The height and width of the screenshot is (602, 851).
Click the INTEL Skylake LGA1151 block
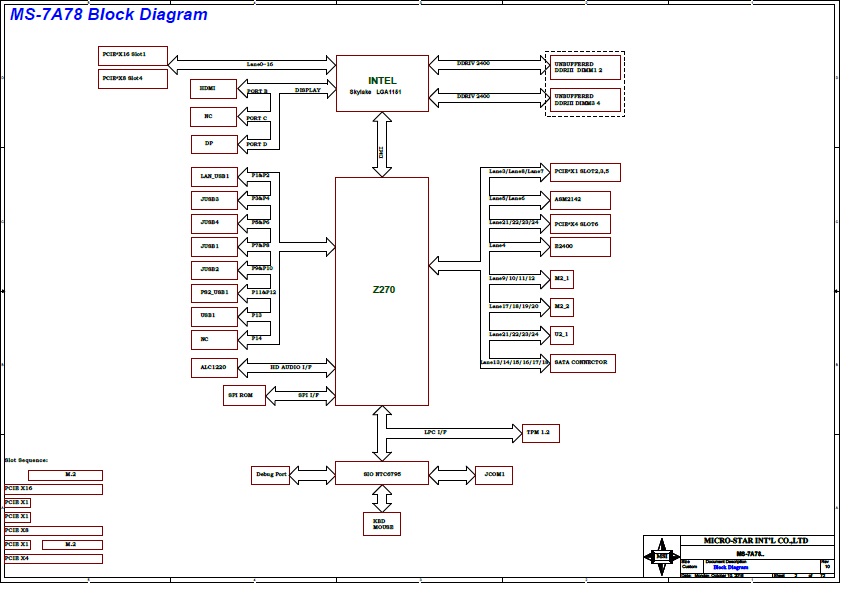click(382, 84)
